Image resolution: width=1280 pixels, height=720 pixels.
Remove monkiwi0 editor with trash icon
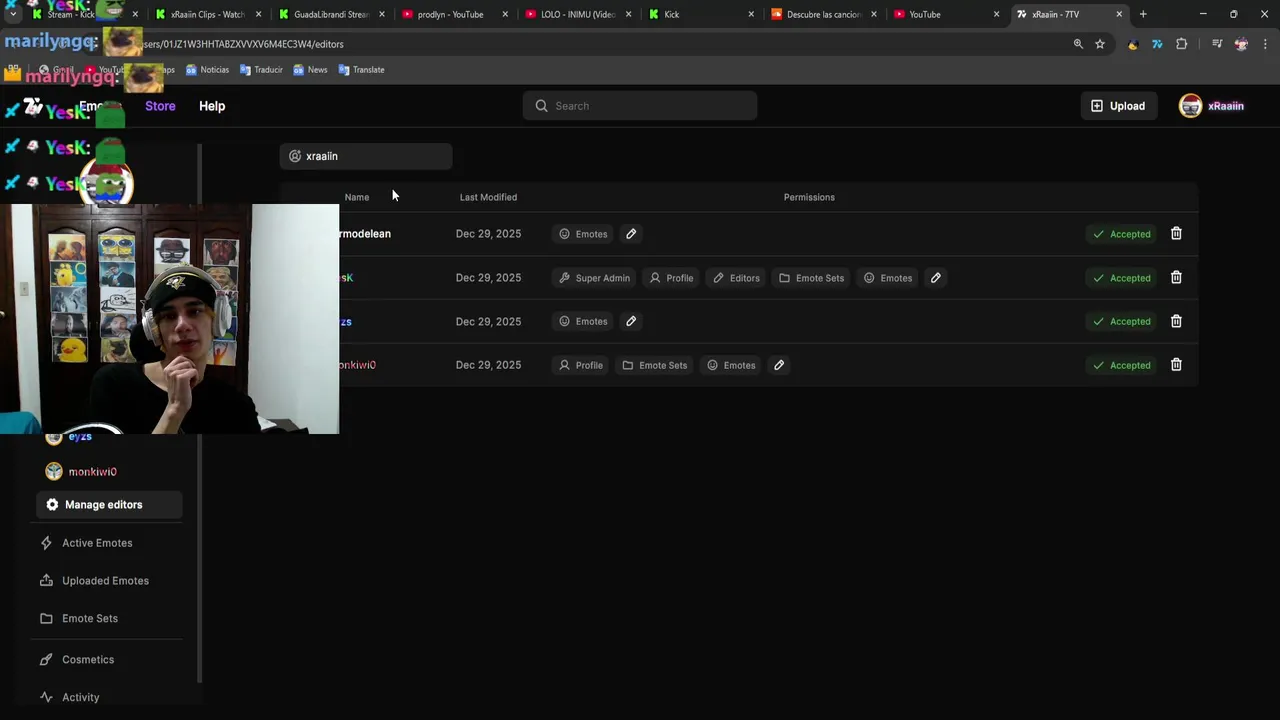pyautogui.click(x=1176, y=365)
